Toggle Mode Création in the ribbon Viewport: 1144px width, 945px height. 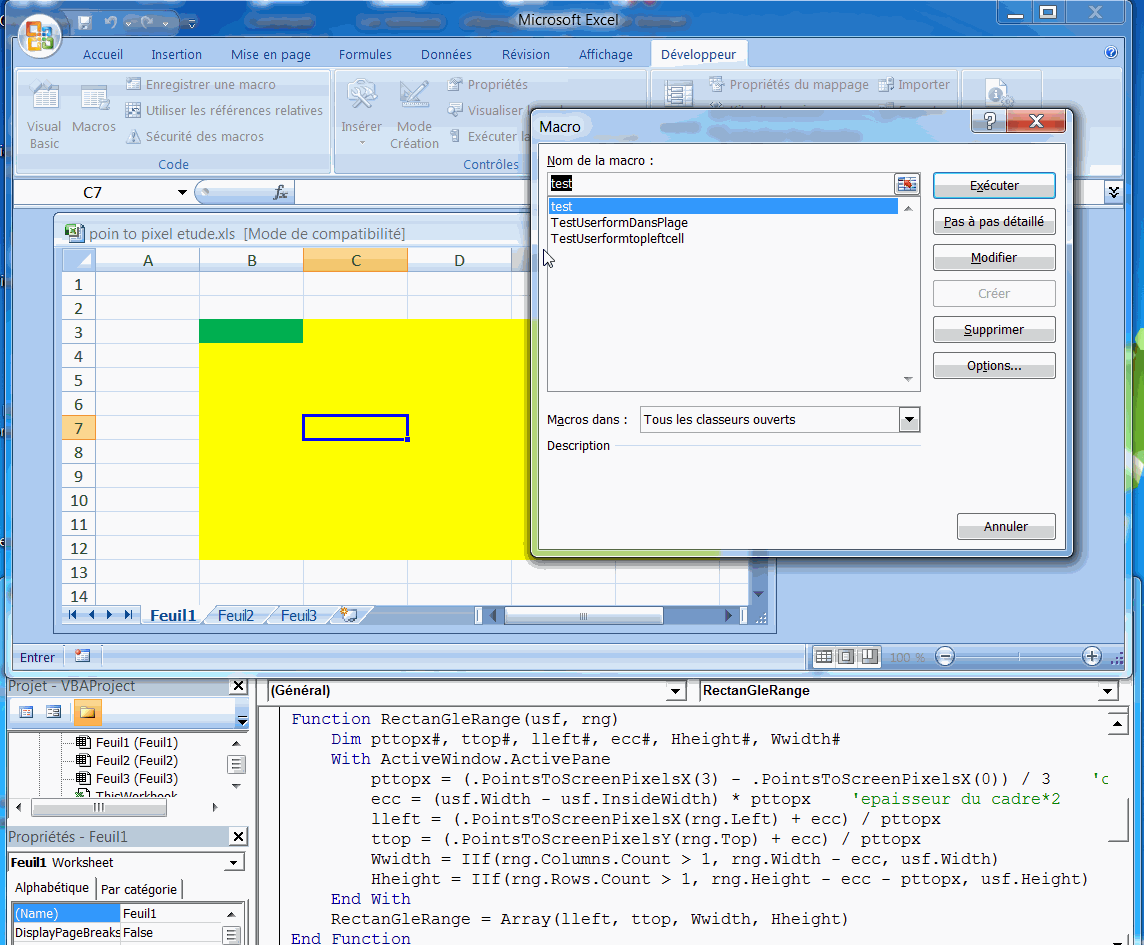coord(414,115)
